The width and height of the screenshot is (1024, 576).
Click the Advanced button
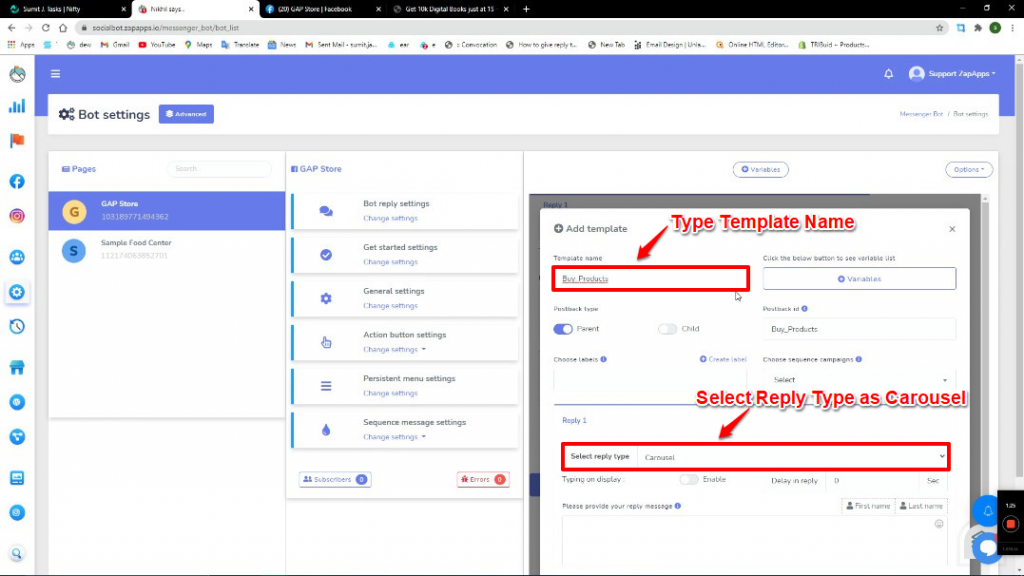[186, 114]
